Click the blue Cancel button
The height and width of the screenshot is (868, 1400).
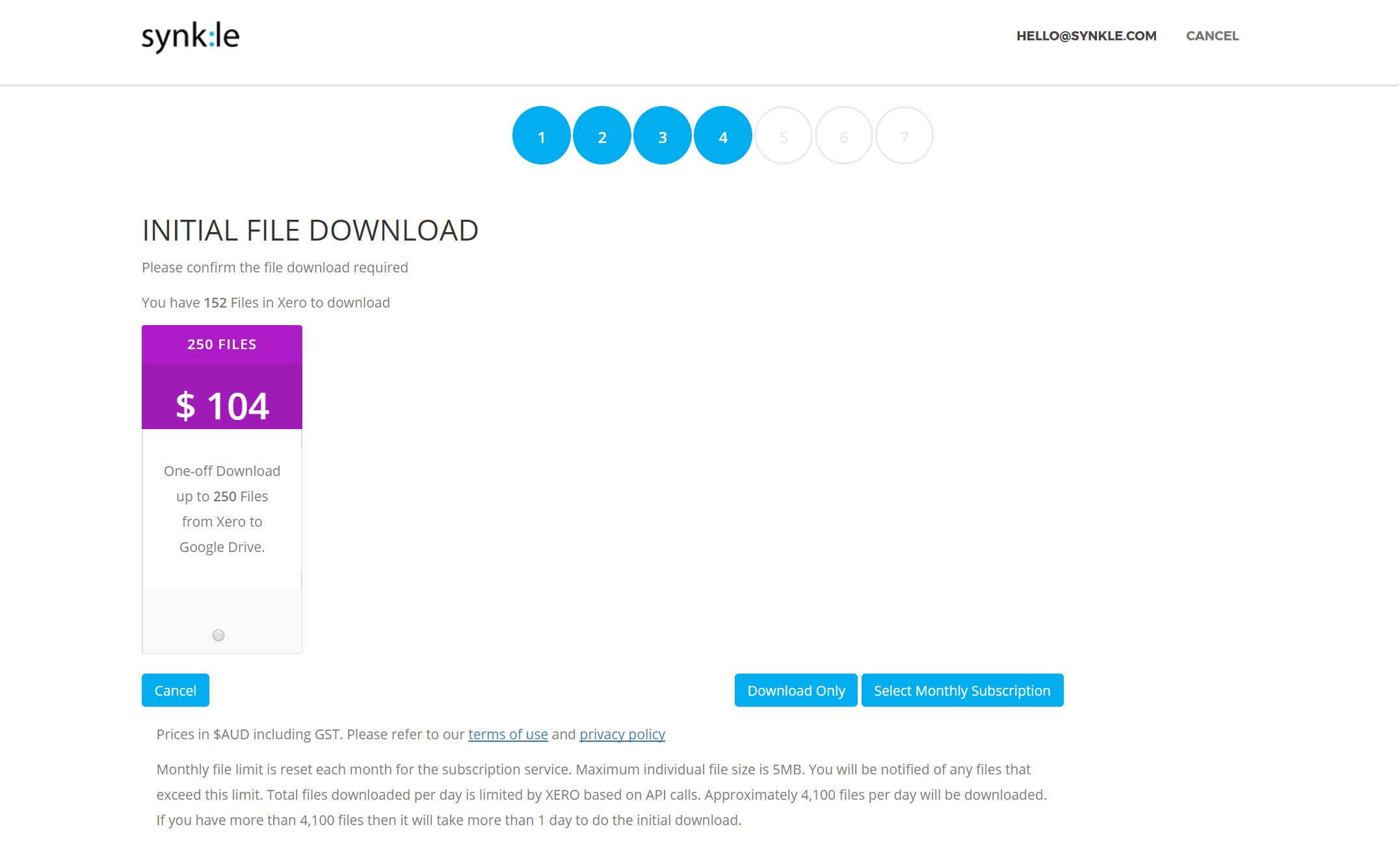[176, 690]
